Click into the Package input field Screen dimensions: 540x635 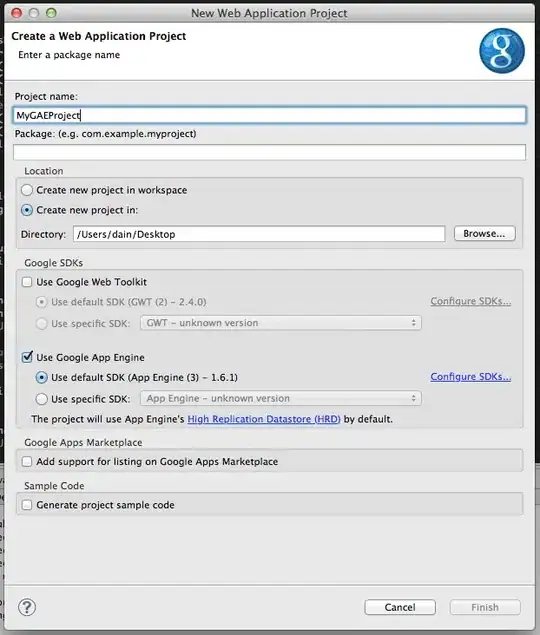(x=269, y=152)
